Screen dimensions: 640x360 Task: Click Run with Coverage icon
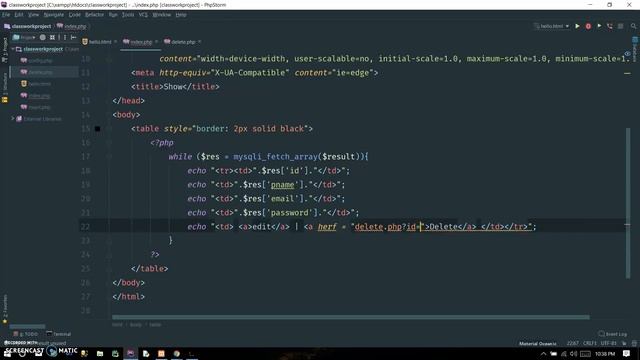(x=599, y=26)
